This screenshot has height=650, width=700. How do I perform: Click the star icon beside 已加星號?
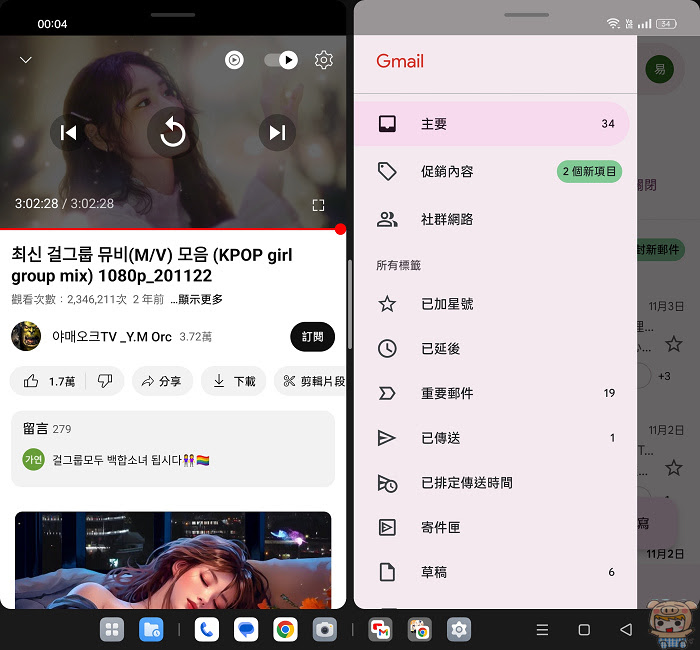tap(387, 304)
